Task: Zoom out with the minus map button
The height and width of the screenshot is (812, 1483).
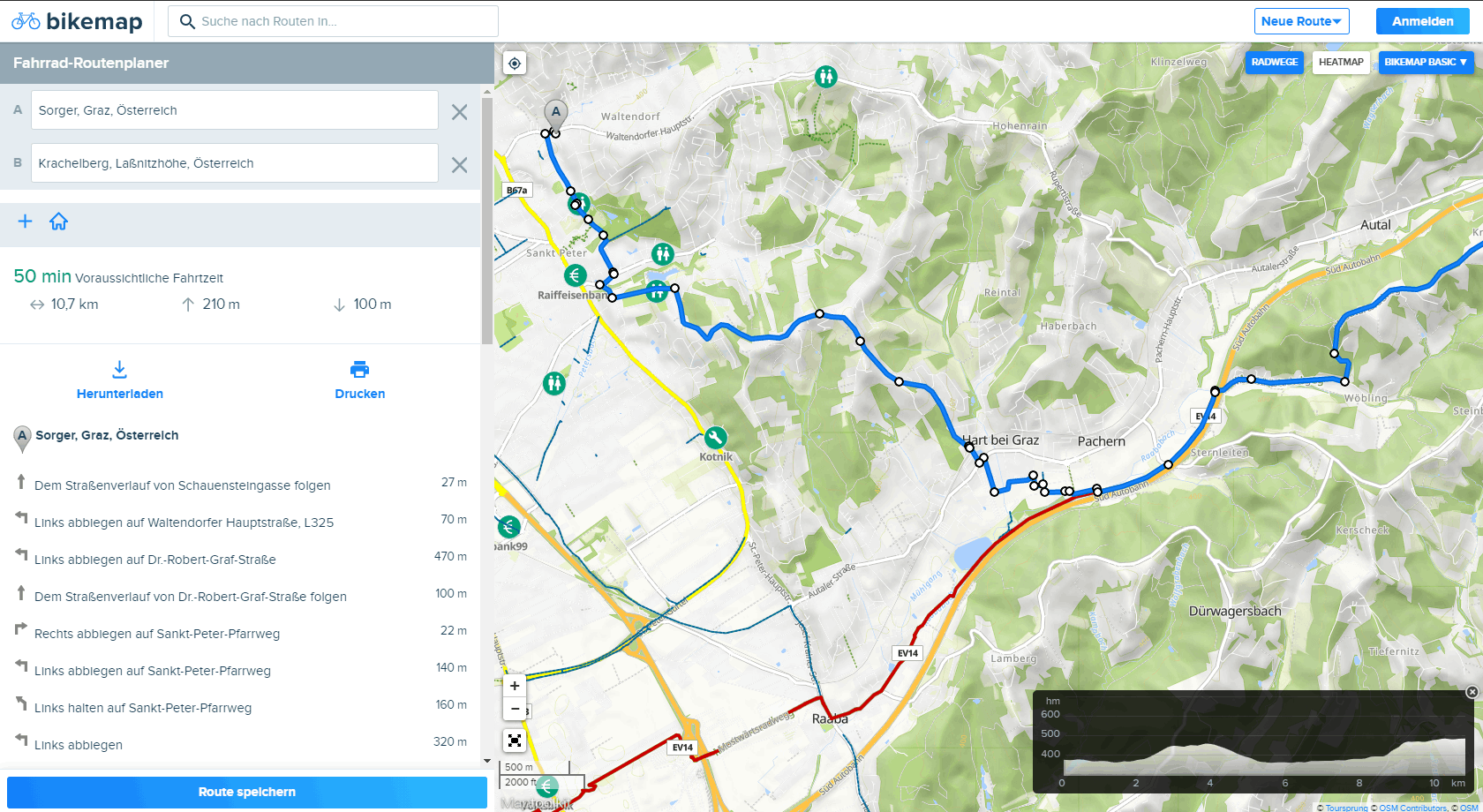Action: pyautogui.click(x=515, y=709)
